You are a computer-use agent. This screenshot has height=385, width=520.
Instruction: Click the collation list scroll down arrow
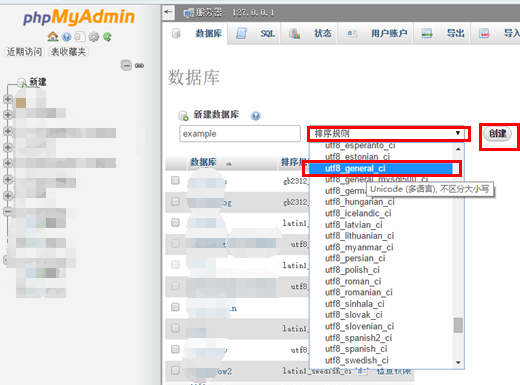pos(458,362)
